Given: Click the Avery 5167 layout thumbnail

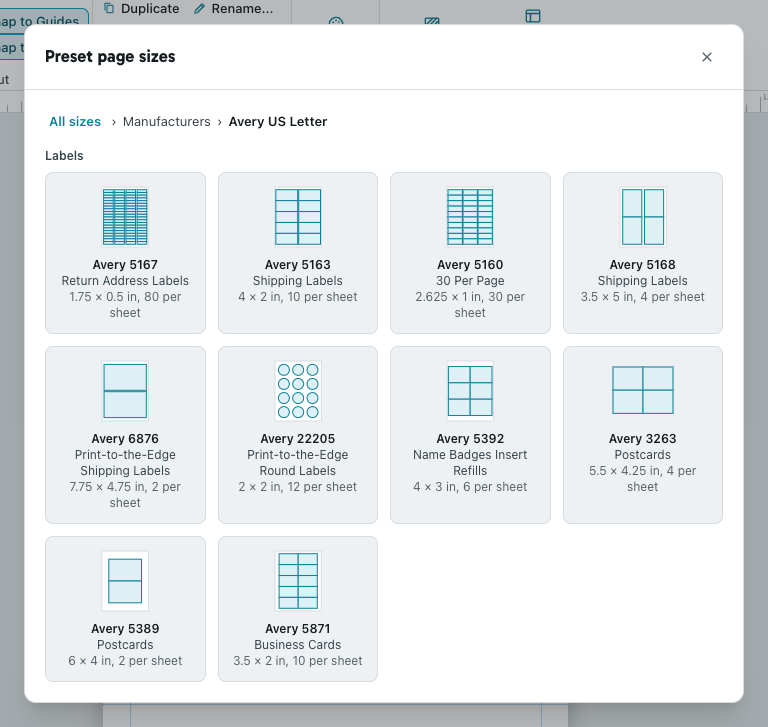Looking at the screenshot, I should [125, 217].
